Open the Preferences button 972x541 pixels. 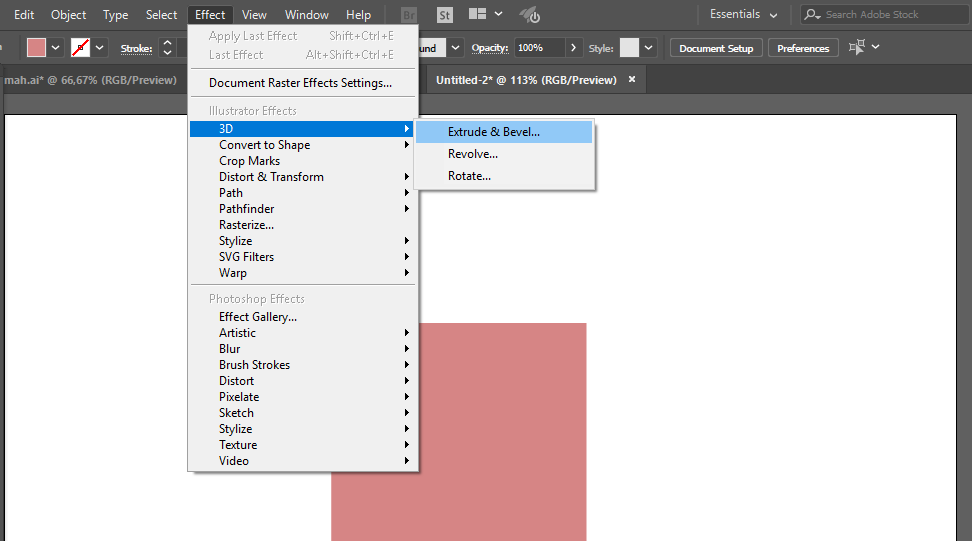point(803,48)
